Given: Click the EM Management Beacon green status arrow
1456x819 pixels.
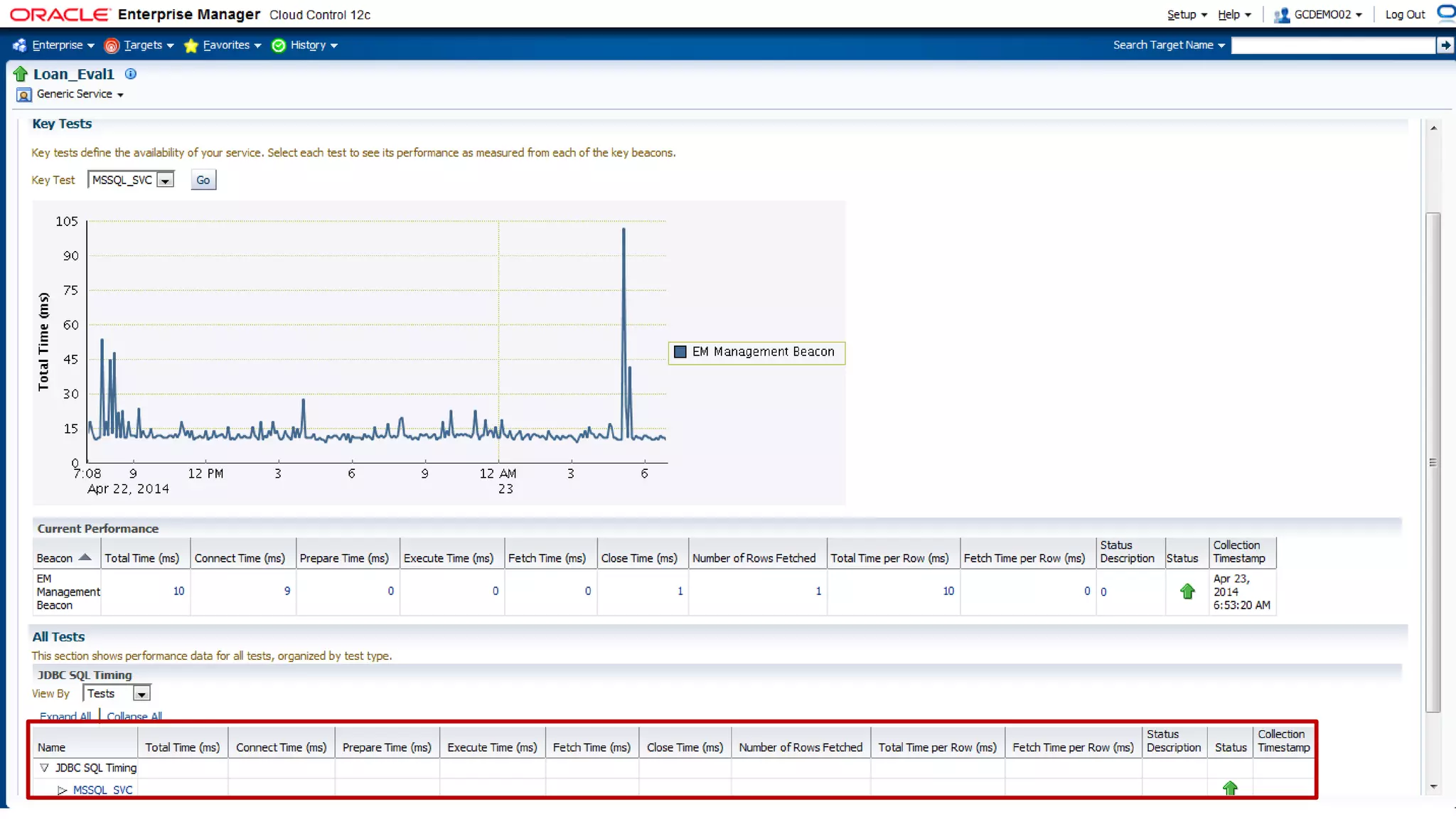Looking at the screenshot, I should click(x=1187, y=591).
